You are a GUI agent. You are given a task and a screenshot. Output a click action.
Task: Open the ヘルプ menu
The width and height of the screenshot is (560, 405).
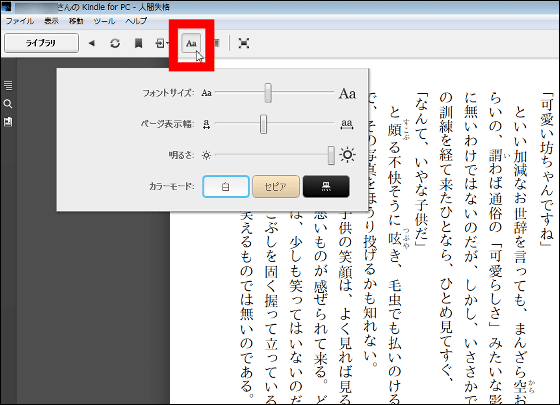point(136,21)
